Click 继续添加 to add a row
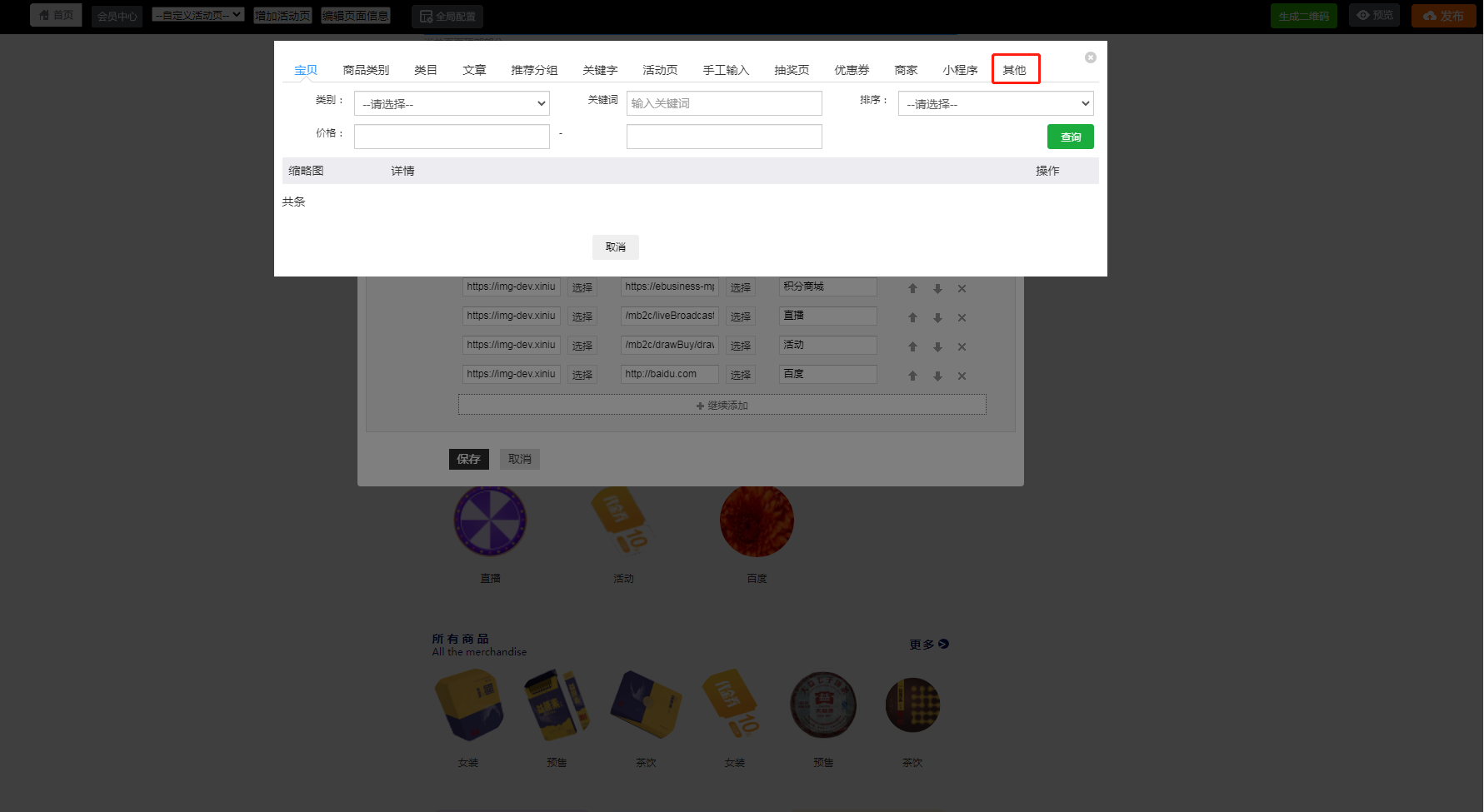The width and height of the screenshot is (1484, 812). 722,405
